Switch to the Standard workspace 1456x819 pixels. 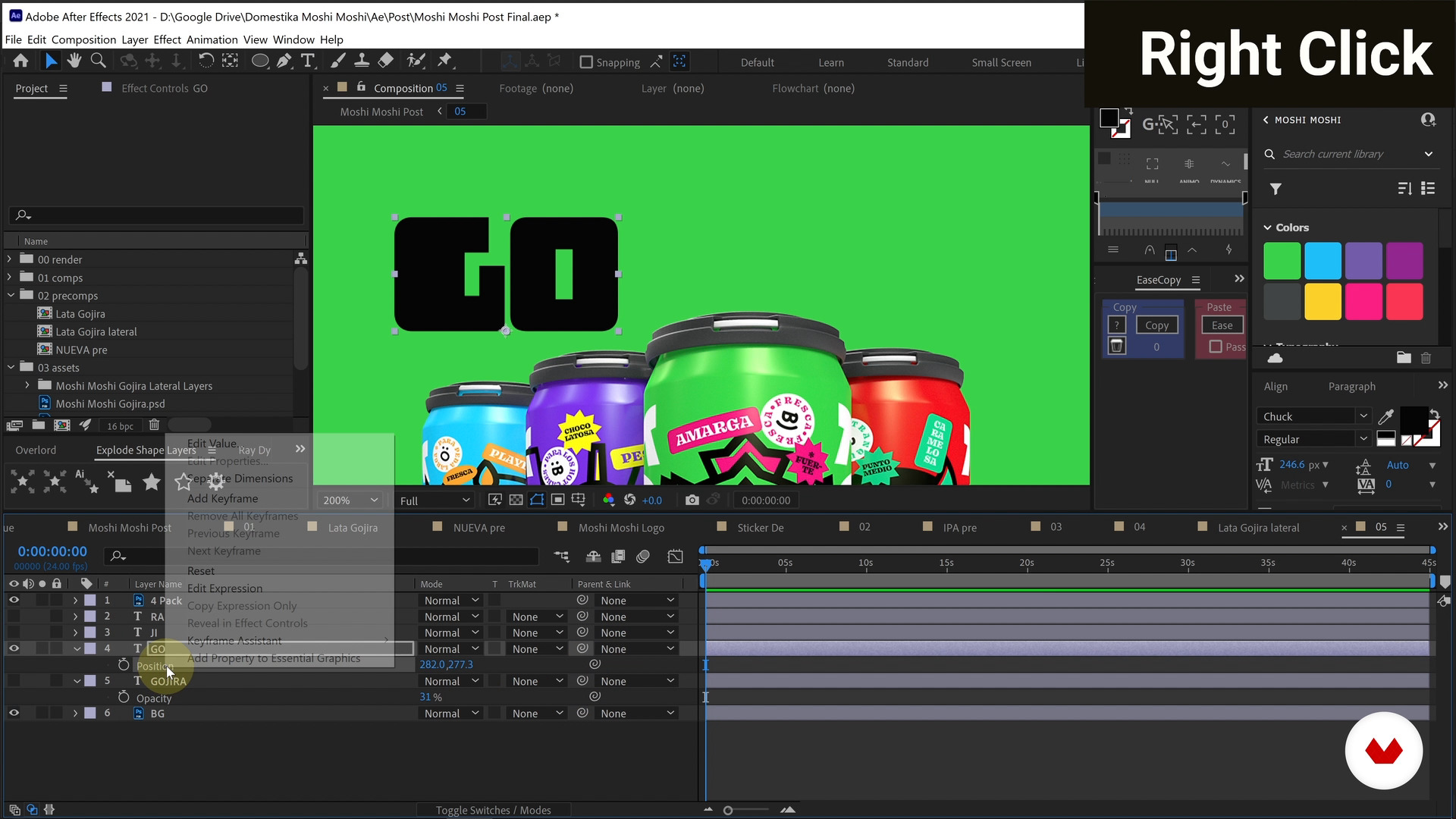908,62
